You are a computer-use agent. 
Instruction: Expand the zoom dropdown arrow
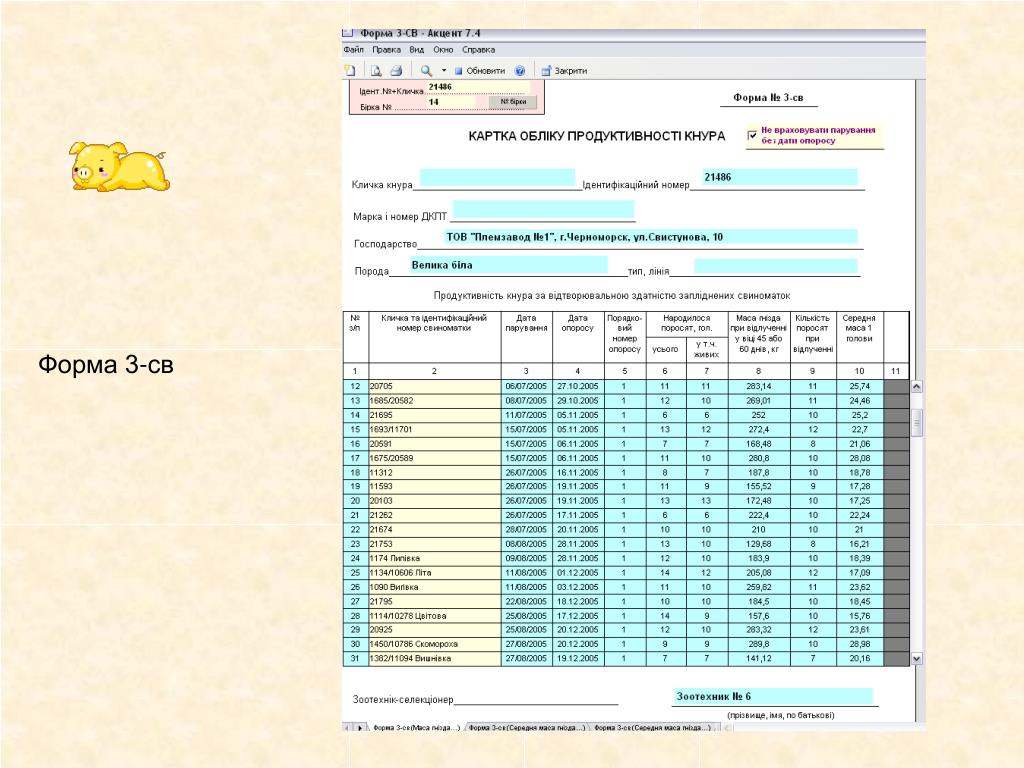tap(444, 71)
